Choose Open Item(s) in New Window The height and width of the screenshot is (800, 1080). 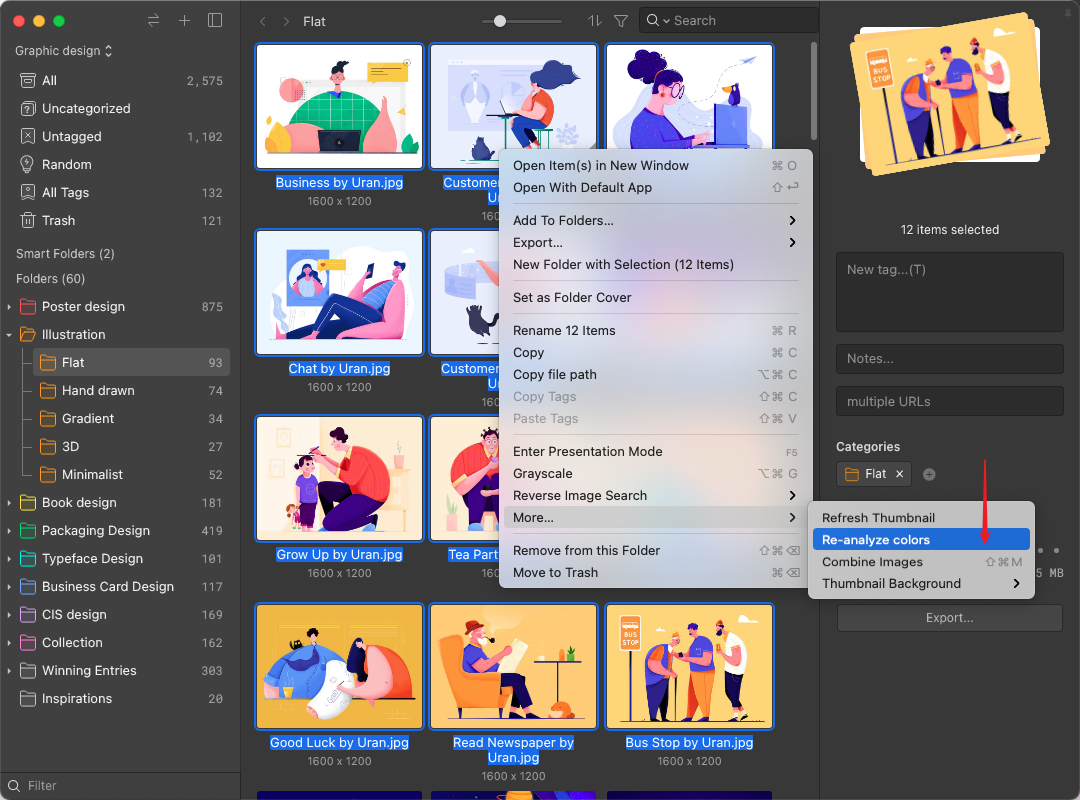[654, 165]
